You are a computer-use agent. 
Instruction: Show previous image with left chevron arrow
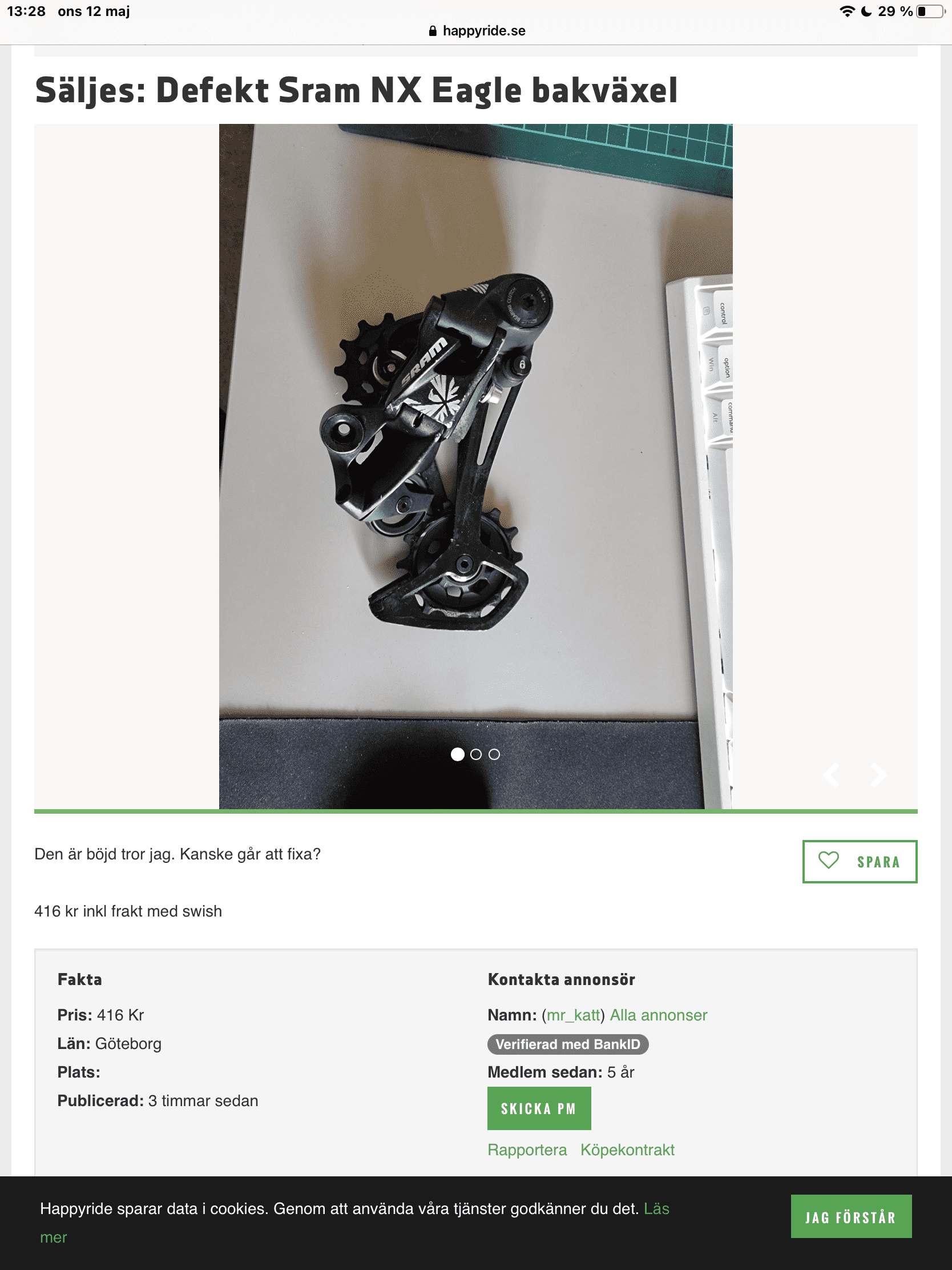[x=832, y=775]
